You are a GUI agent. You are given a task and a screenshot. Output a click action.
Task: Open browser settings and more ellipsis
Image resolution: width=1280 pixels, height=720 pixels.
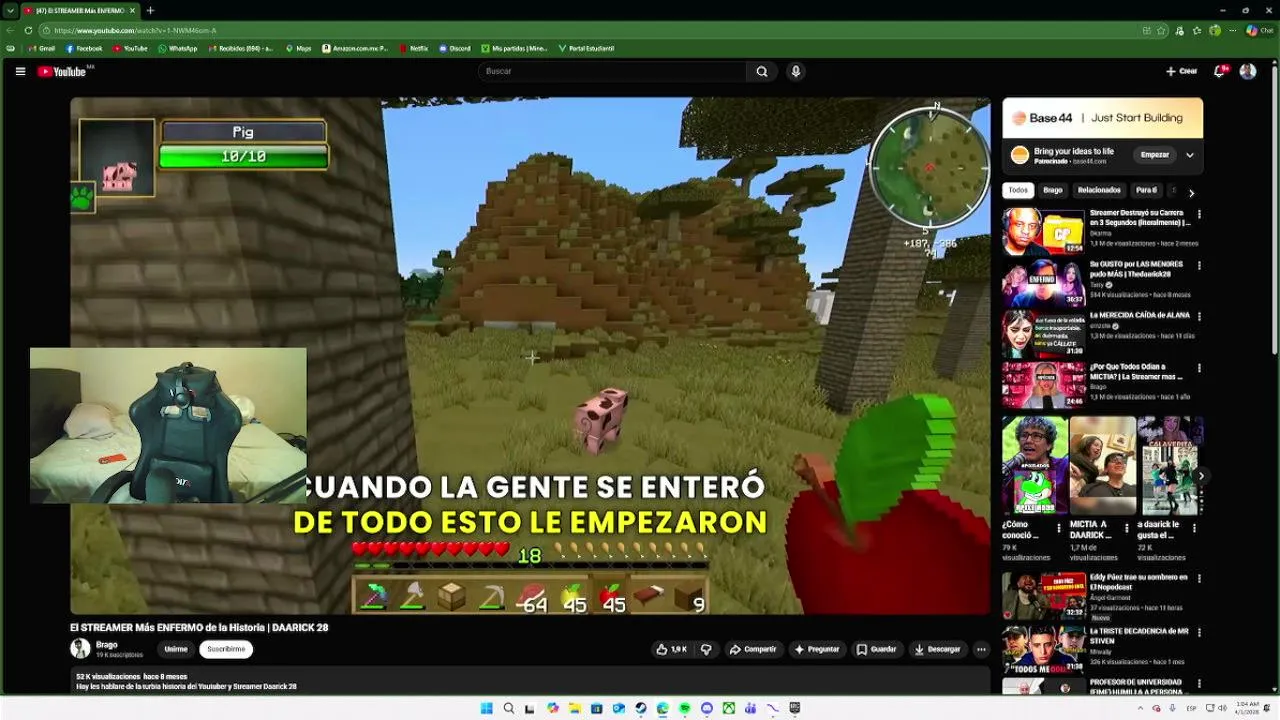[1232, 30]
